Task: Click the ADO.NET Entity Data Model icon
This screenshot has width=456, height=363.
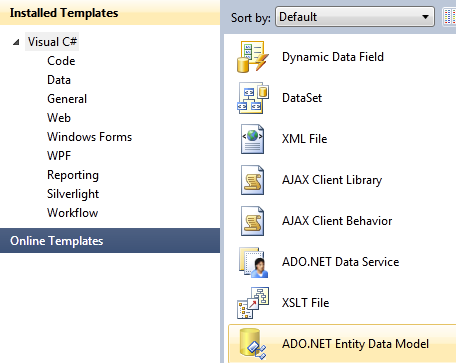Action: click(x=253, y=344)
